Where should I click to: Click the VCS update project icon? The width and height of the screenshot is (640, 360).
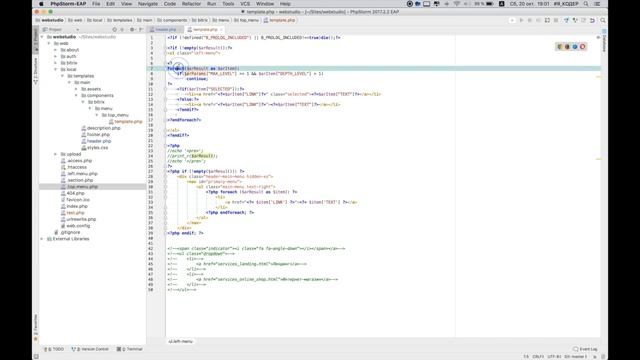point(566,20)
